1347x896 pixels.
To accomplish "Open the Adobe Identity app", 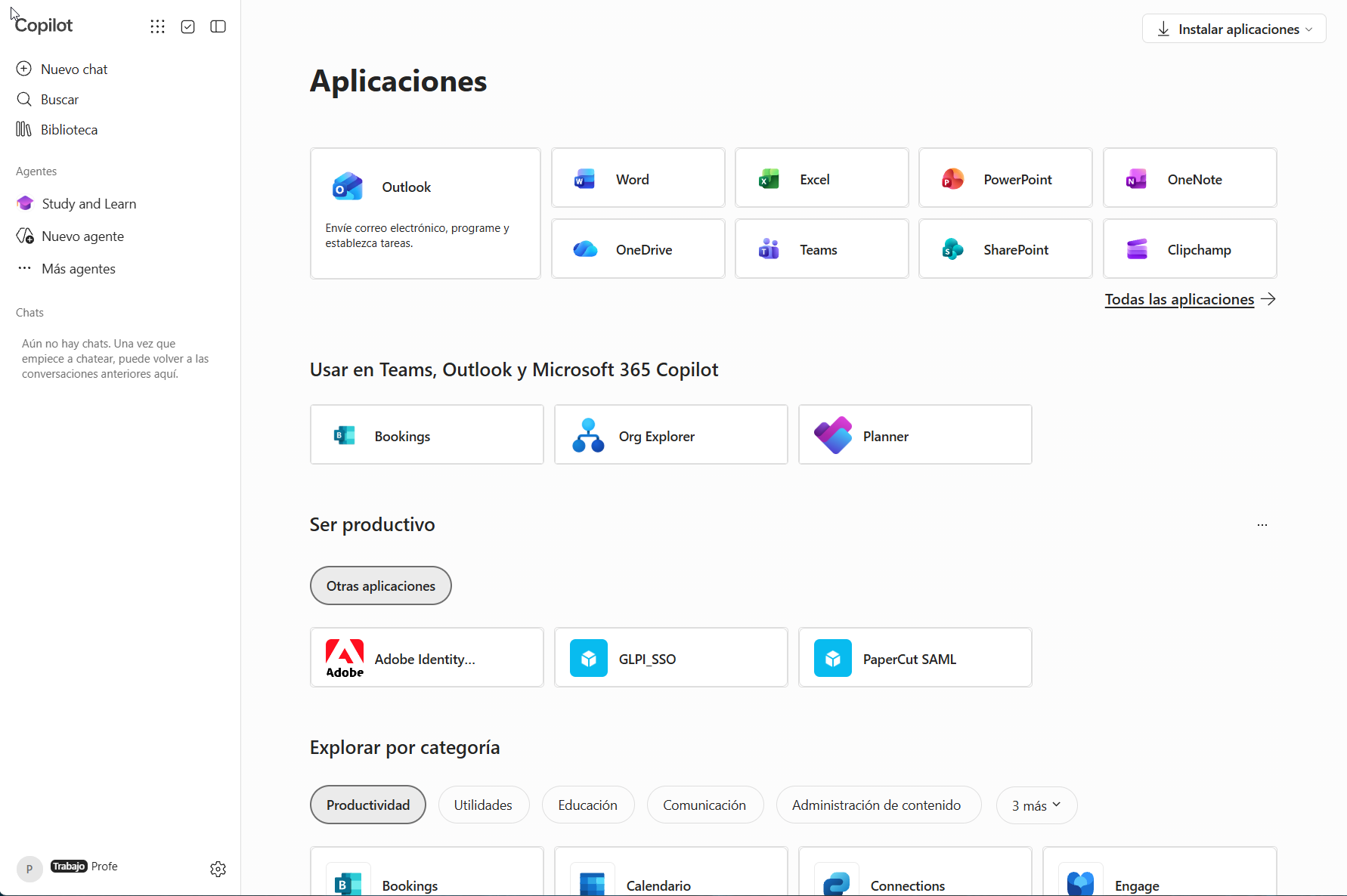I will pos(427,657).
